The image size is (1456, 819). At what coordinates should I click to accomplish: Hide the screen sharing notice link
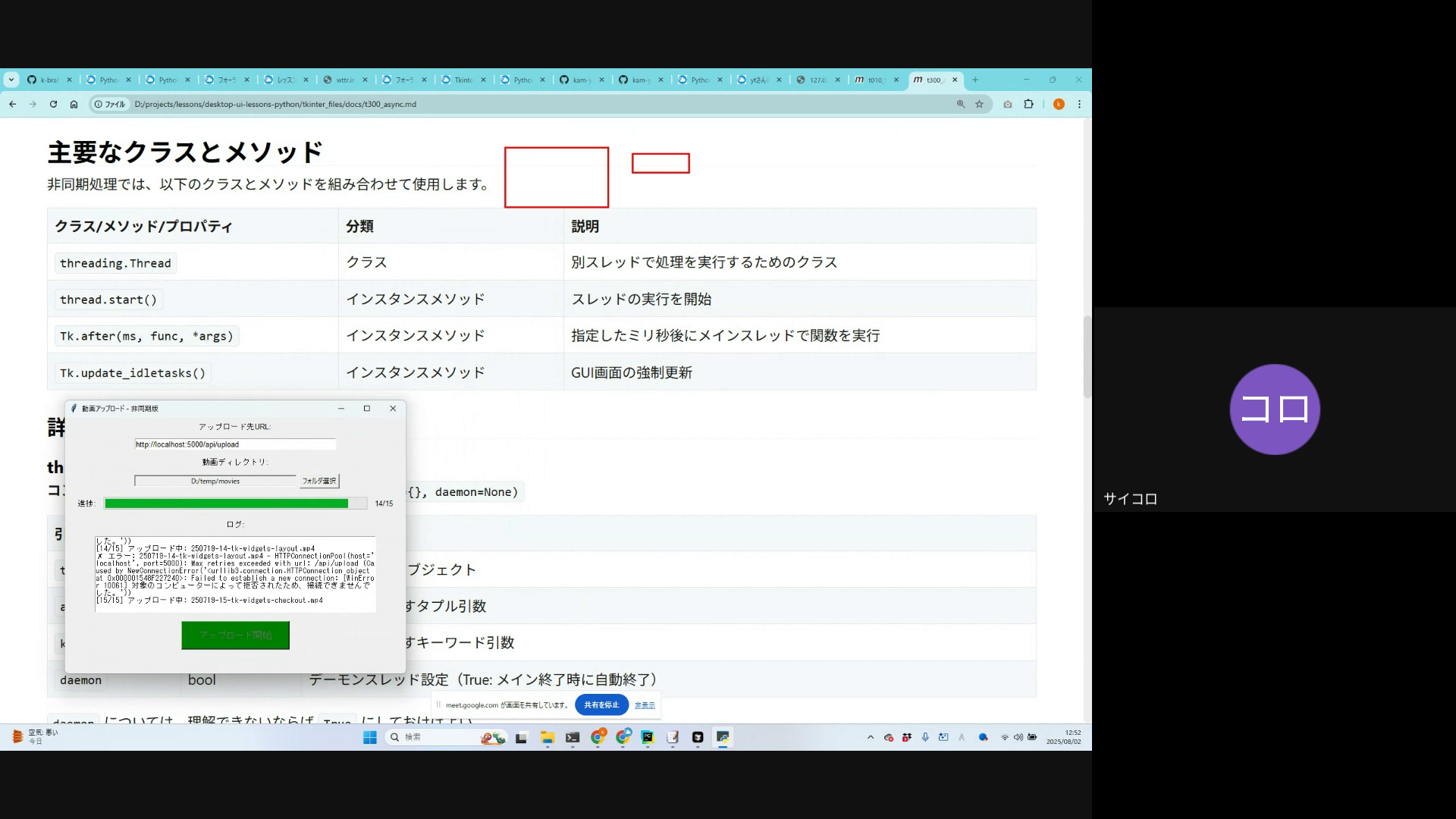(x=645, y=705)
